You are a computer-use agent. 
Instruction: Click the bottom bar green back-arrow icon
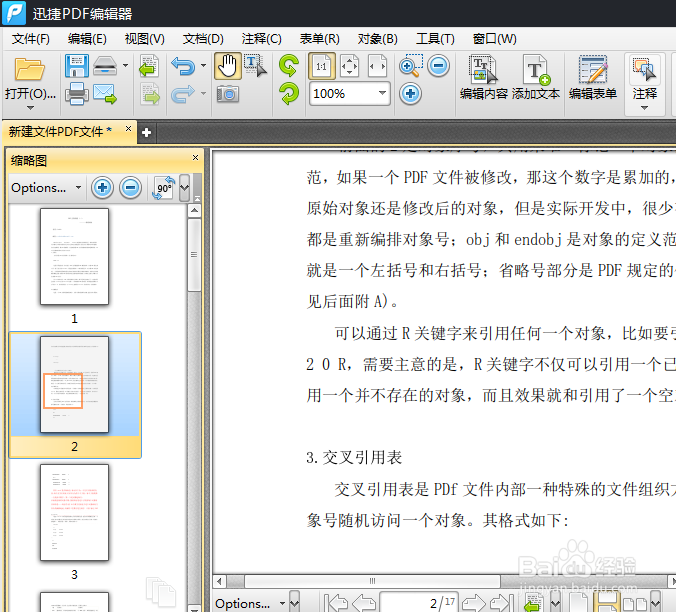tap(534, 603)
